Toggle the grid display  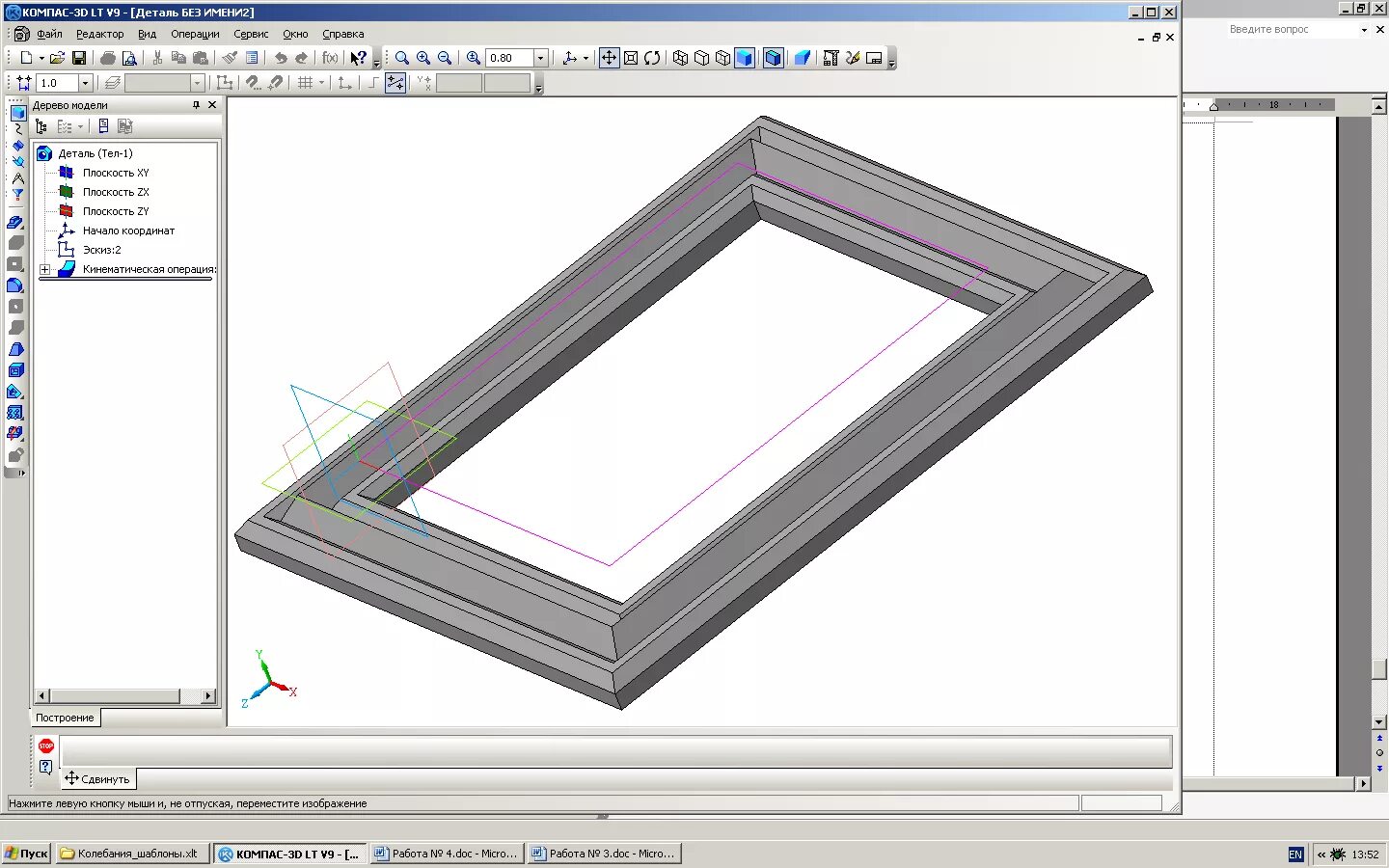coord(305,83)
